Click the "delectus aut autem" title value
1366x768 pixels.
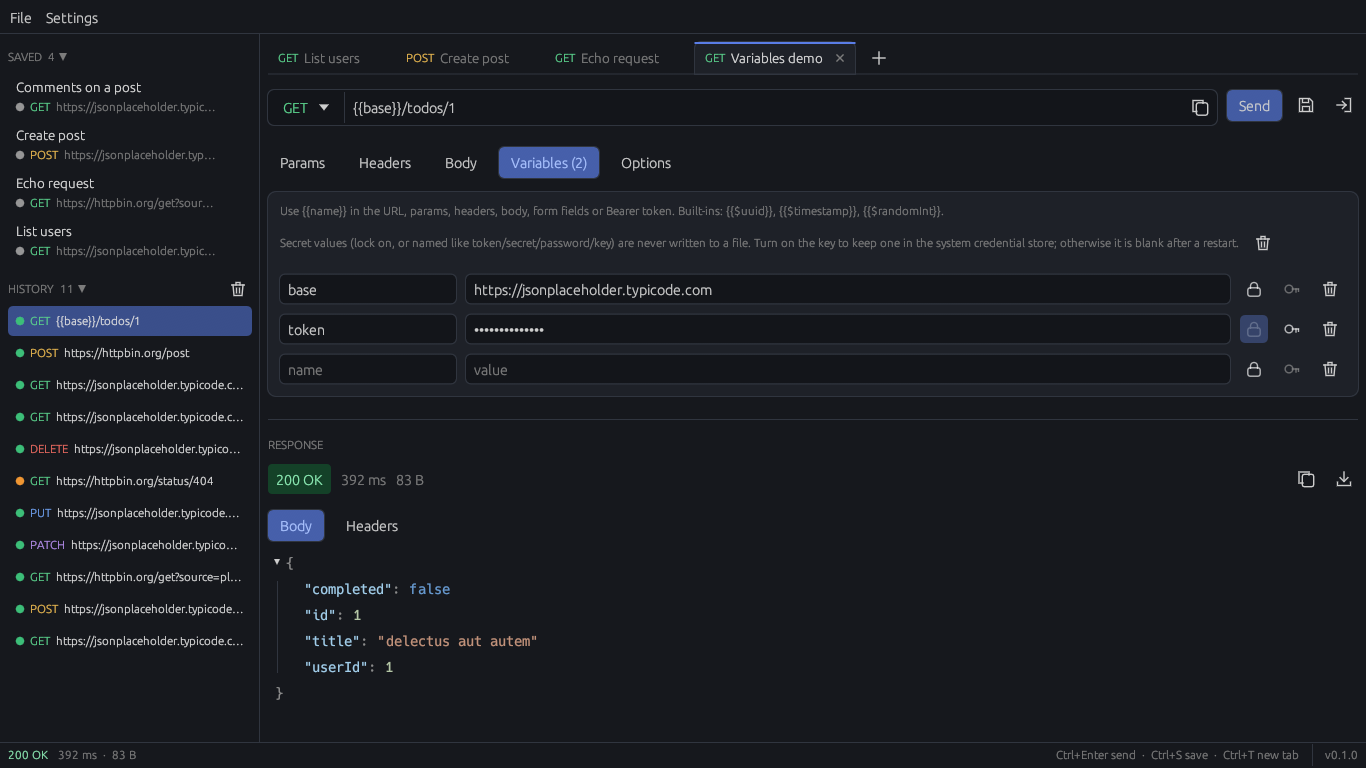point(457,641)
